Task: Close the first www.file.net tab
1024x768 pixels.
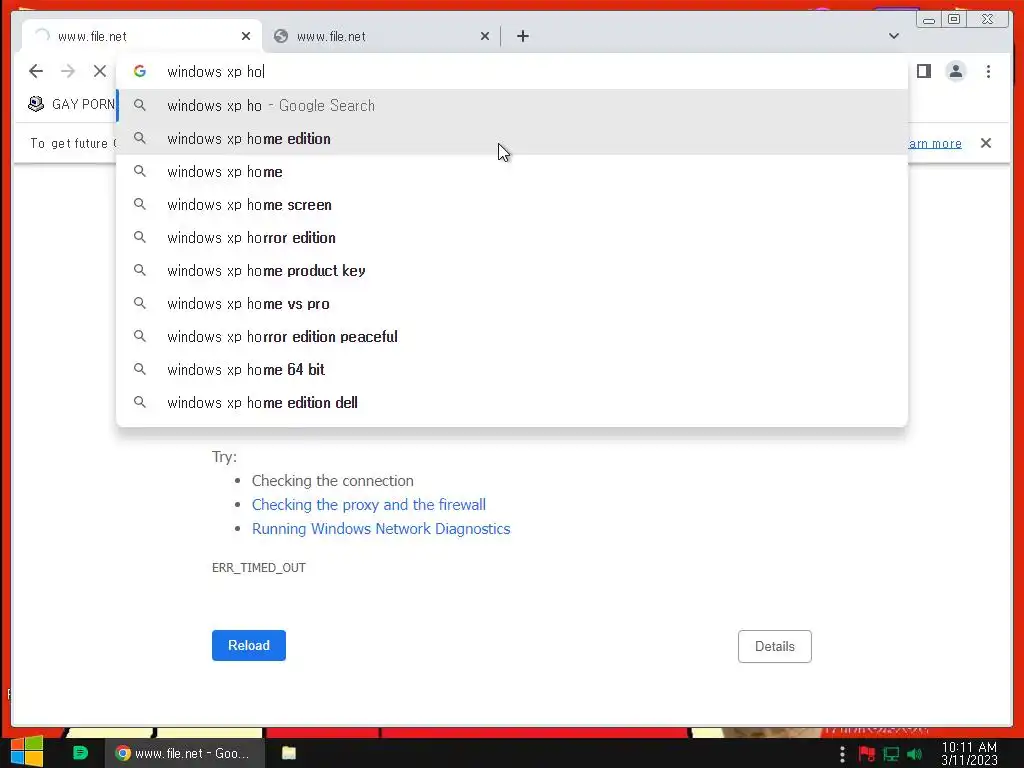Action: click(x=246, y=36)
